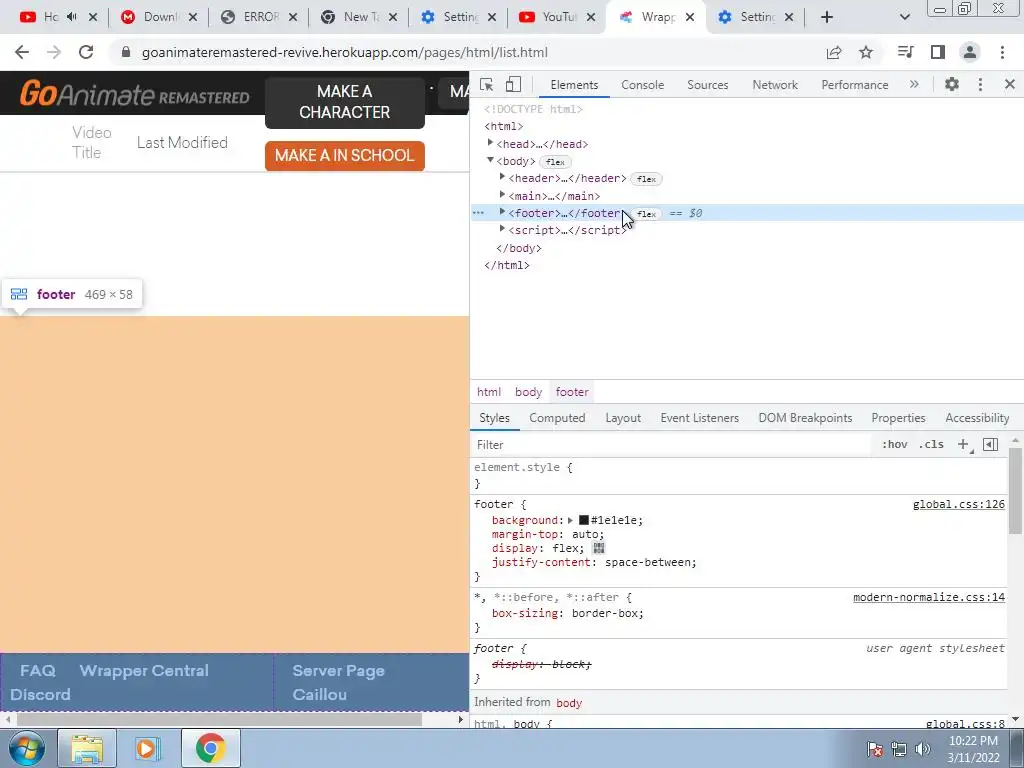Screen dimensions: 1024x768
Task: Switch to the Sources tab
Action: tap(707, 85)
